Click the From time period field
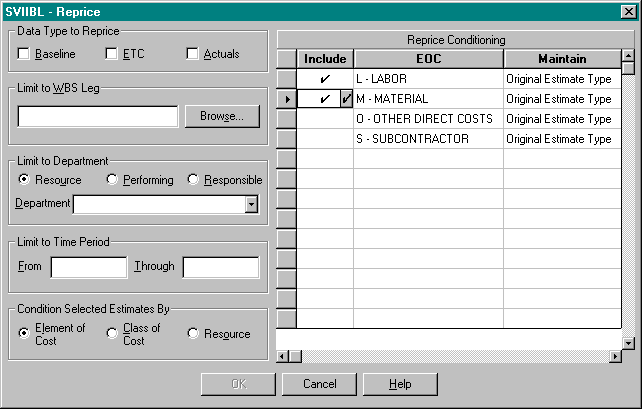Screen dimensions: 642x409 pos(89,267)
